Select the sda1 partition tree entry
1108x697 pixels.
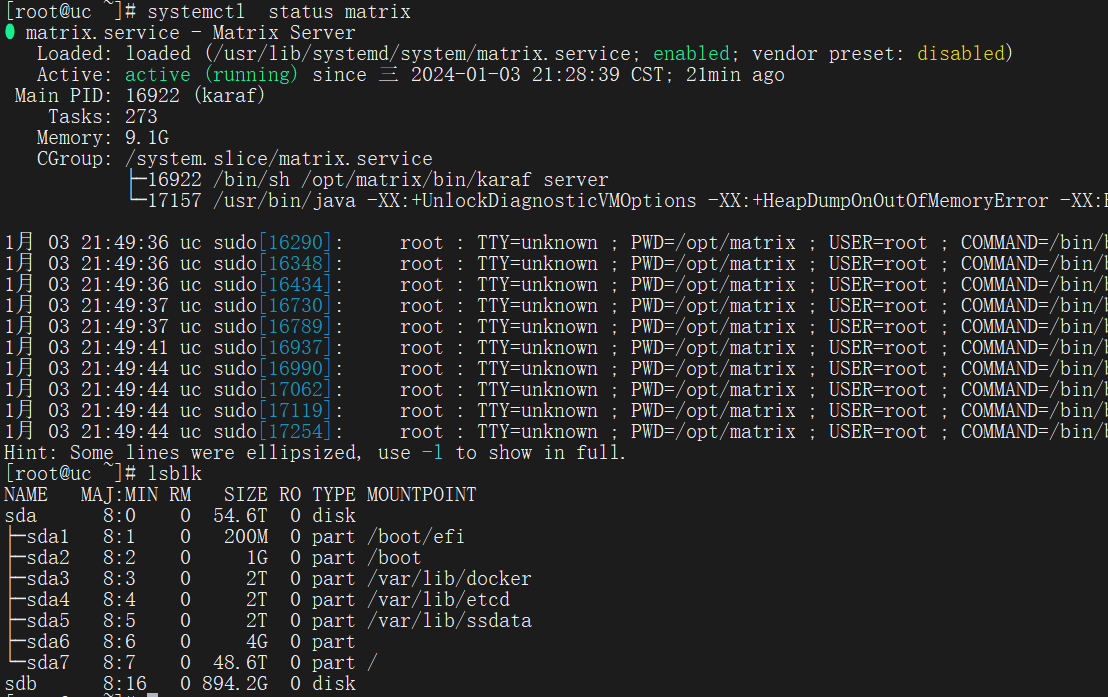48,537
